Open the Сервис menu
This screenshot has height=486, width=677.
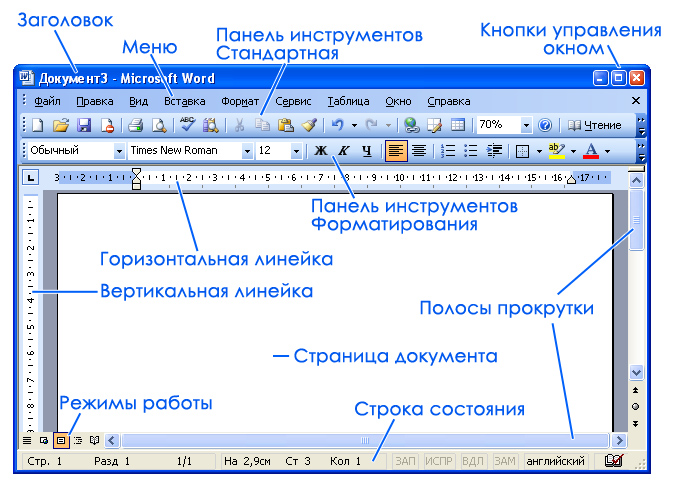[x=293, y=101]
